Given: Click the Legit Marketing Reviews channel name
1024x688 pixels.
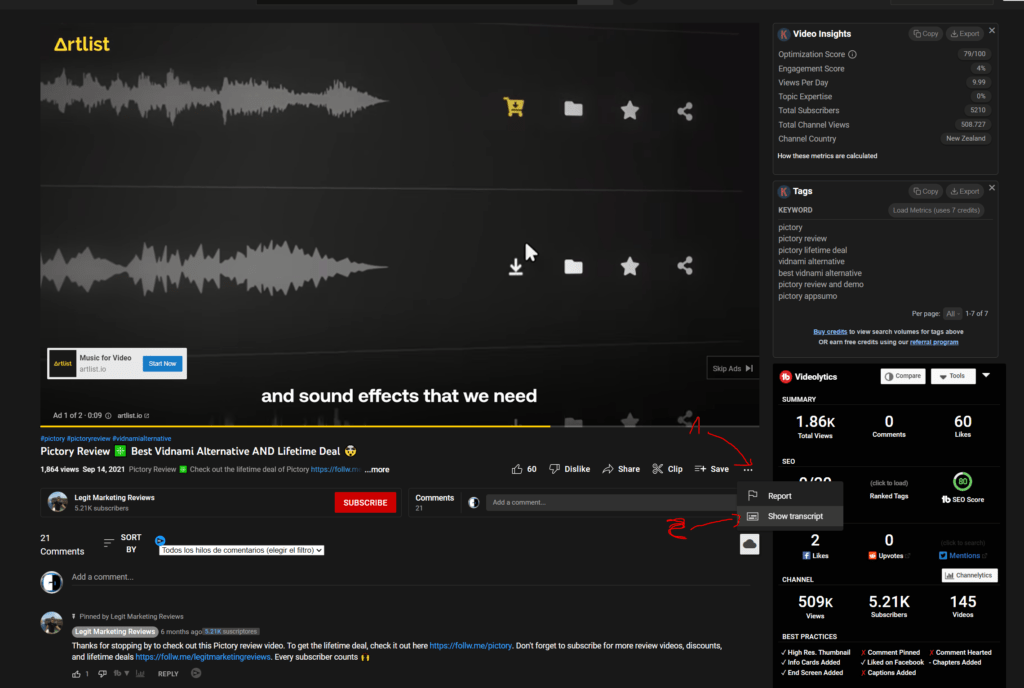Looking at the screenshot, I should 114,497.
